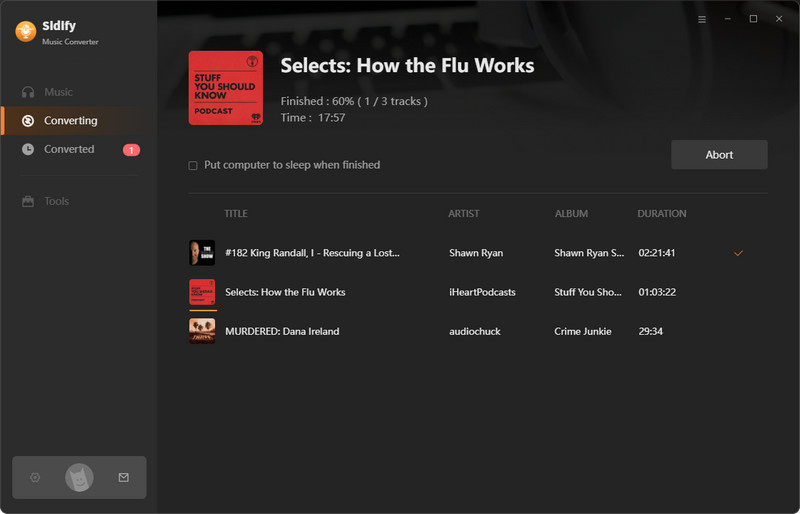Click artist iHeartPodcasts
800x514 pixels.
coord(482,292)
